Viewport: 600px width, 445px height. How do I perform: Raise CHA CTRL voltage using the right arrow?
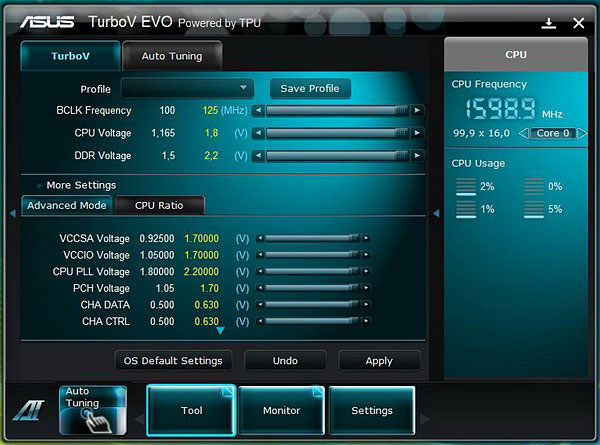tap(366, 321)
